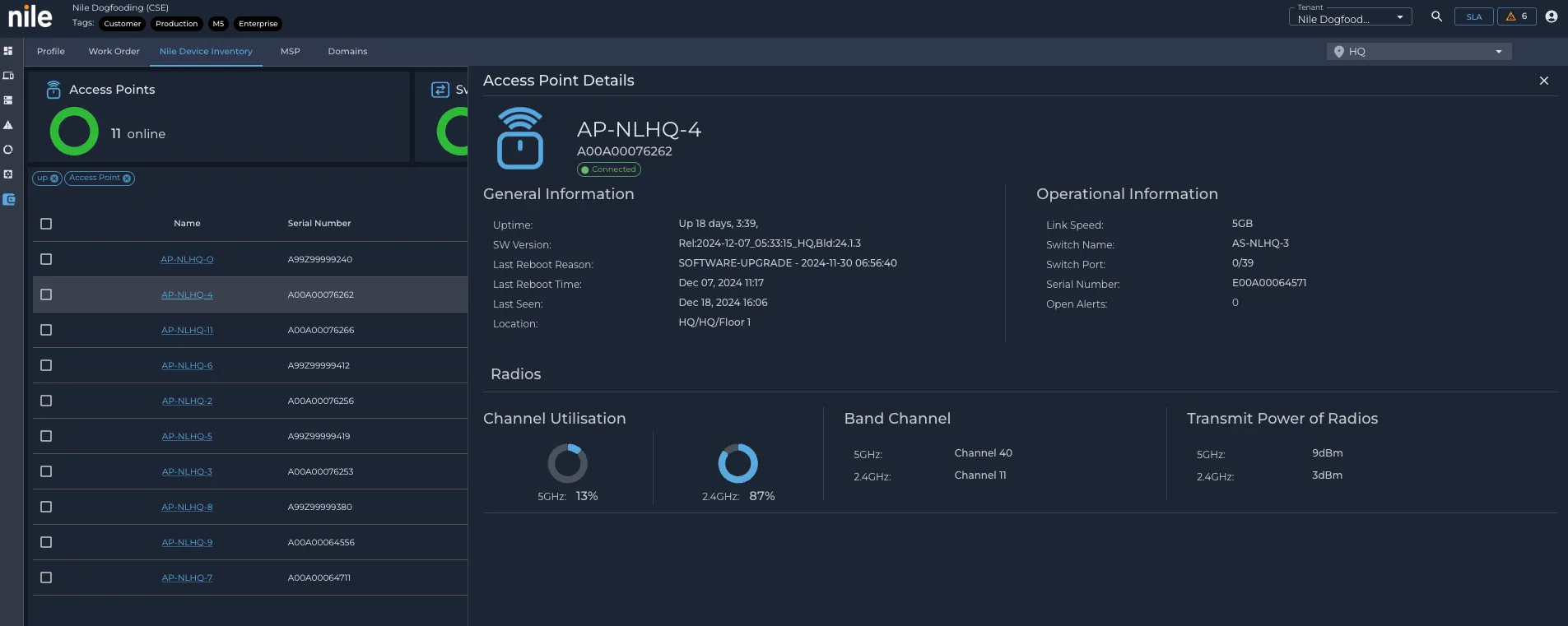
Task: Open the AP-NLHQ-5 link
Action: (187, 436)
